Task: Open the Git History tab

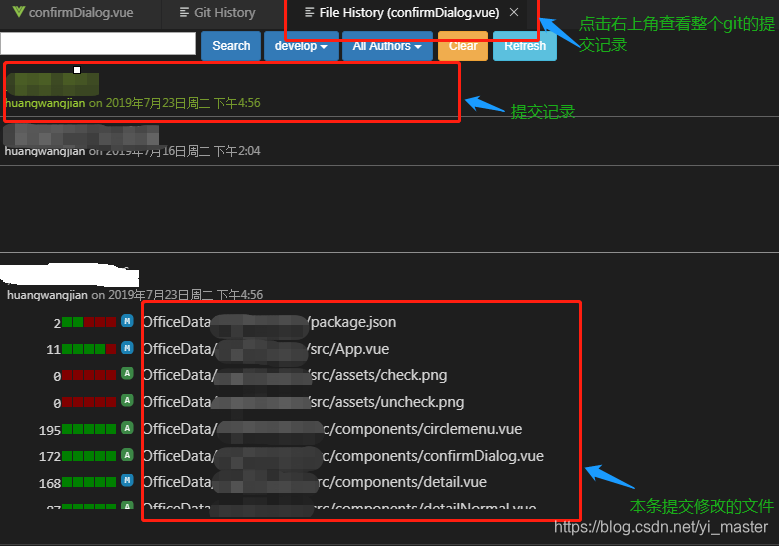Action: [218, 12]
